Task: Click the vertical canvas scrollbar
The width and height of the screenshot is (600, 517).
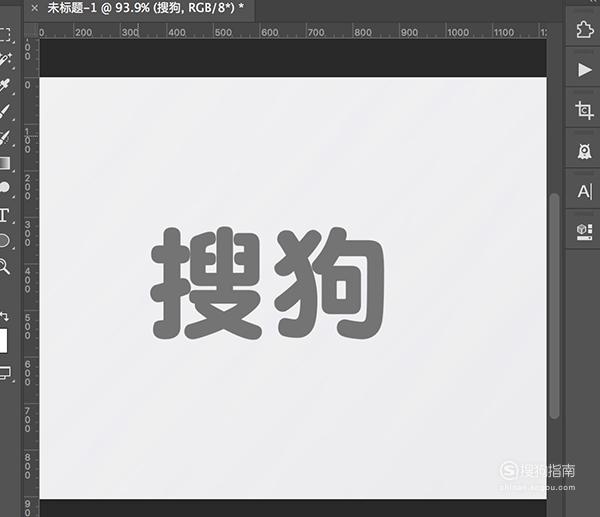Action: (554, 306)
